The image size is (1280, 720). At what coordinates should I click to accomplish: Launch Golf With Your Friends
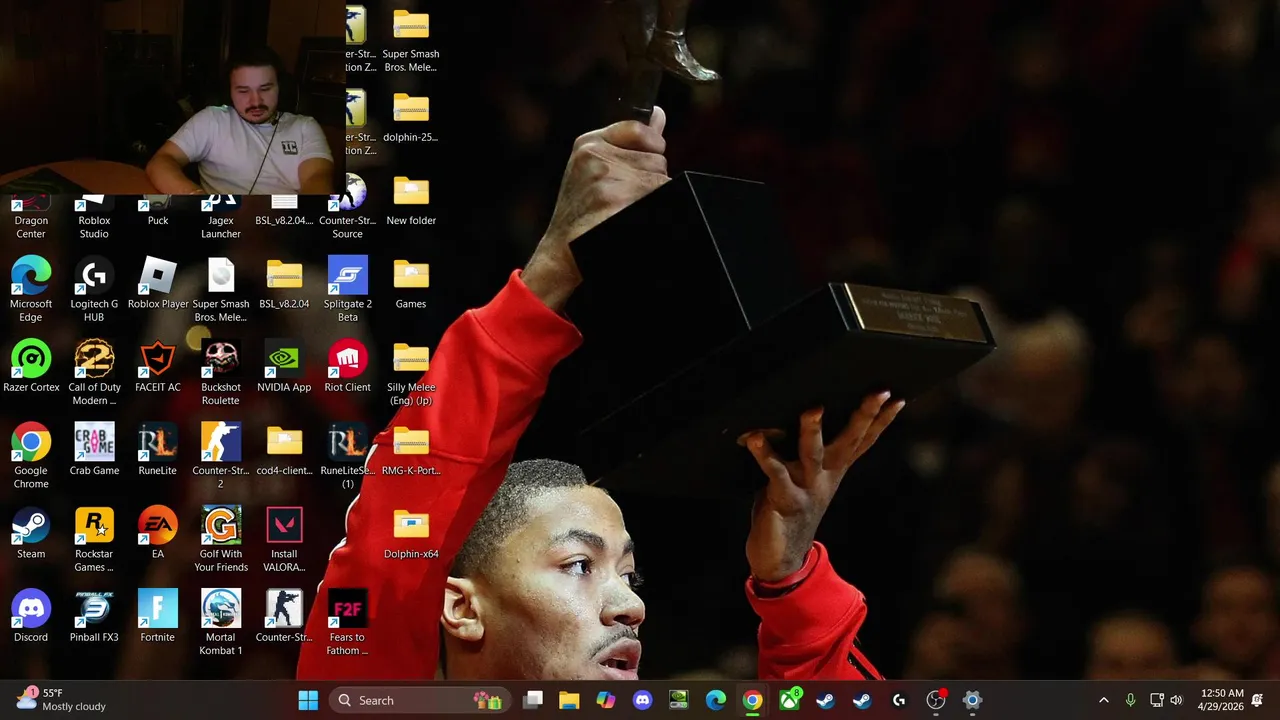click(x=221, y=540)
